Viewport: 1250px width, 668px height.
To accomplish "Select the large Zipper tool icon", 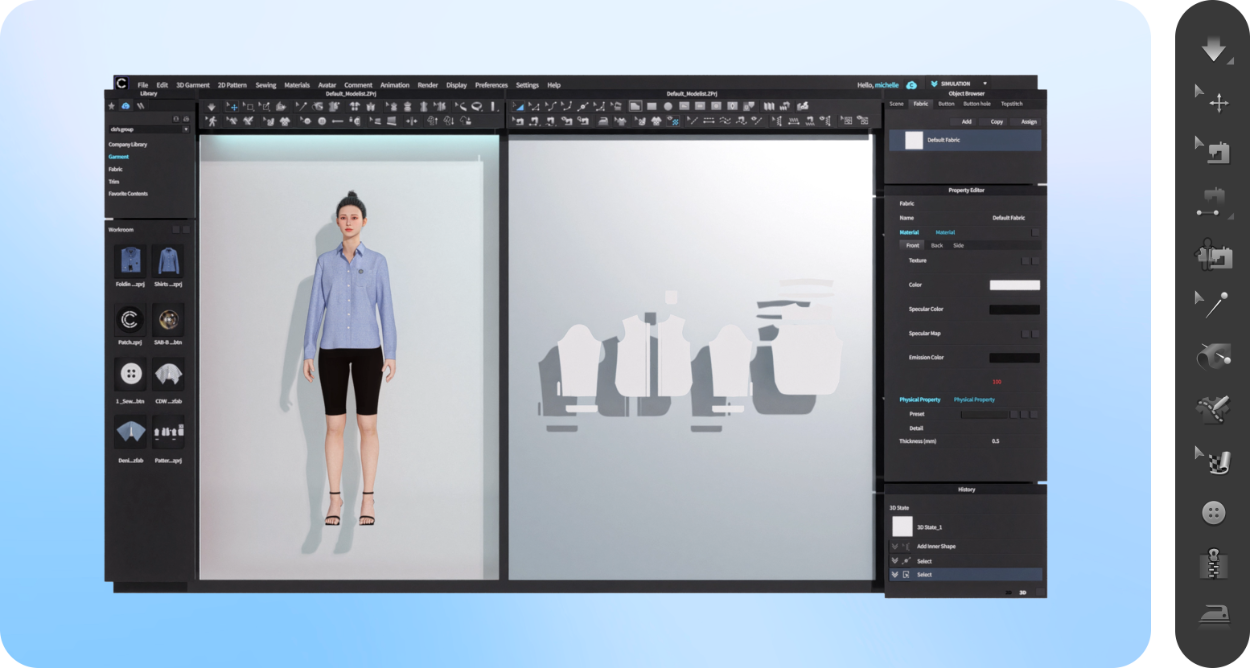I will click(1214, 565).
